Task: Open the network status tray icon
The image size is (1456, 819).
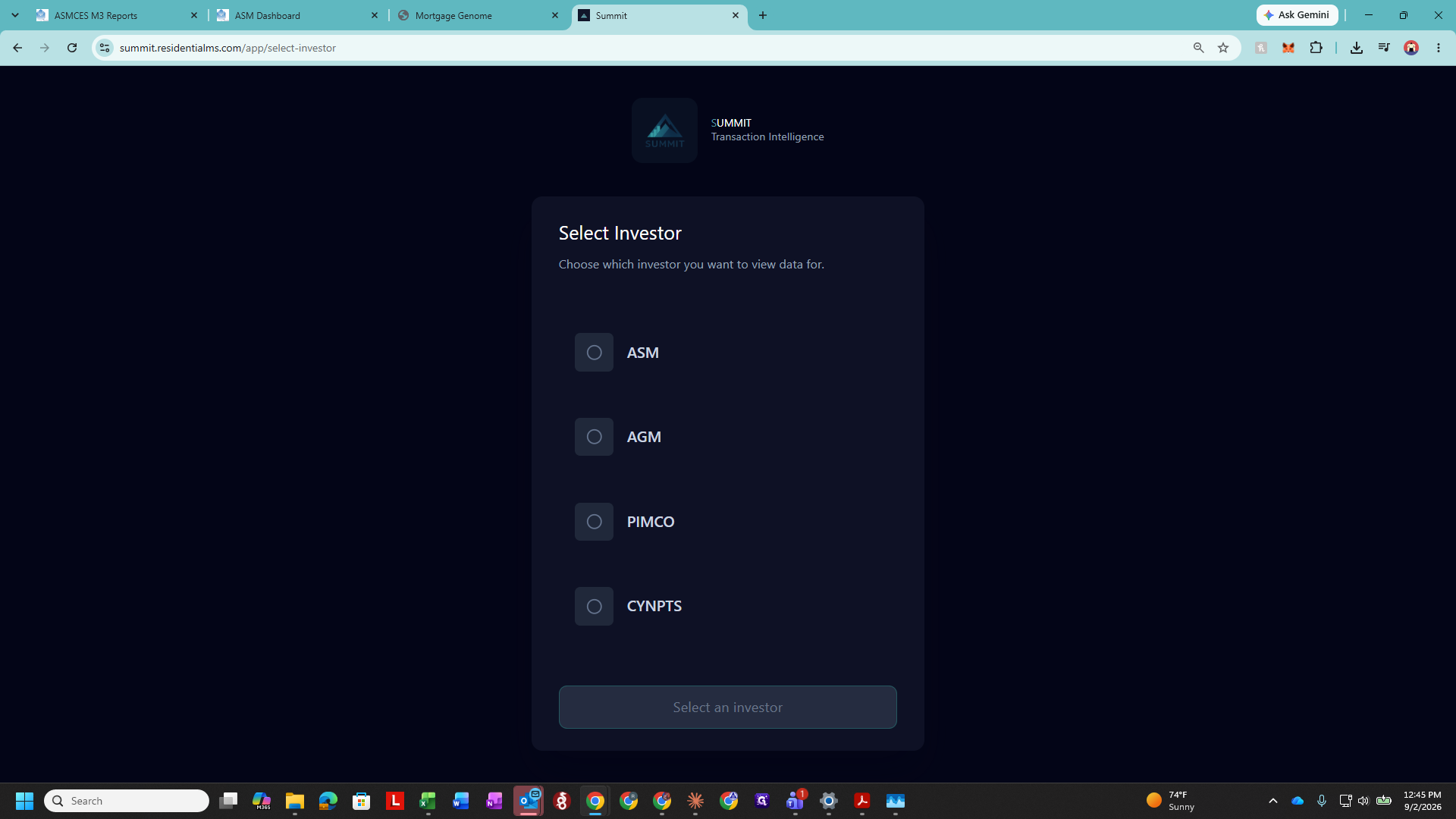Action: [1345, 801]
